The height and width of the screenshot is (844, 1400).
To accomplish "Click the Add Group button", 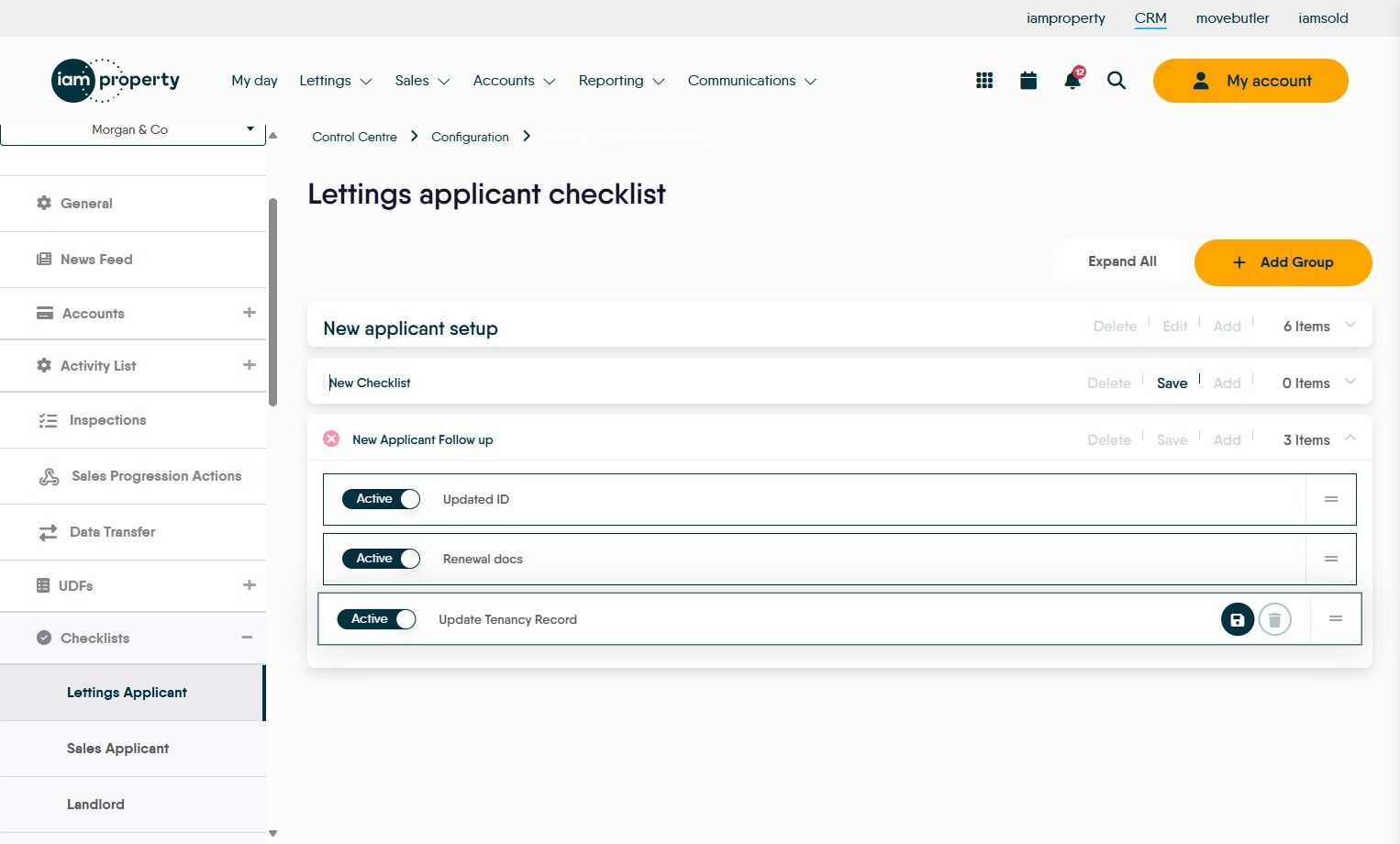I will point(1283,262).
